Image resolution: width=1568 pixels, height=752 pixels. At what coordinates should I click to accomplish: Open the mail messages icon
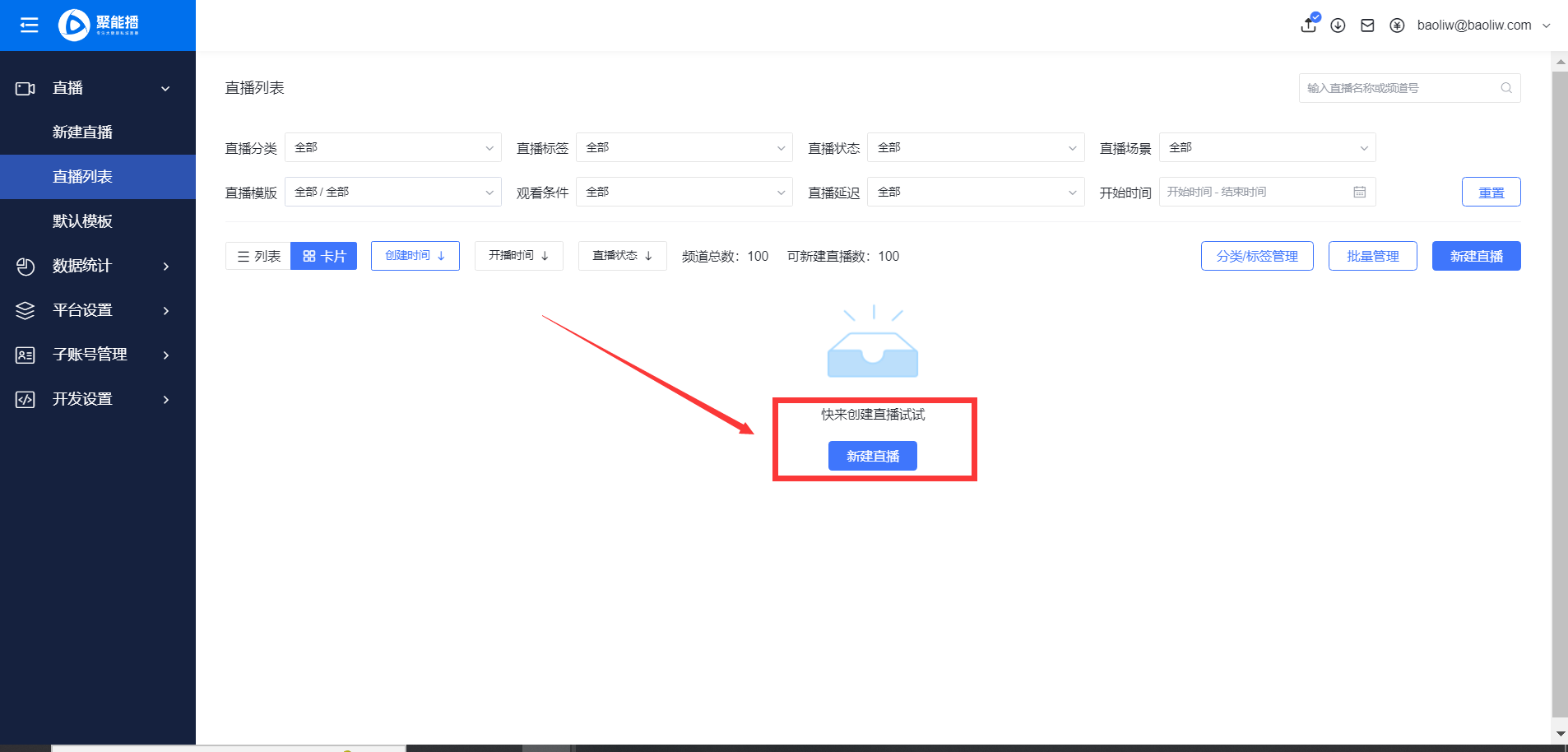[x=1367, y=26]
